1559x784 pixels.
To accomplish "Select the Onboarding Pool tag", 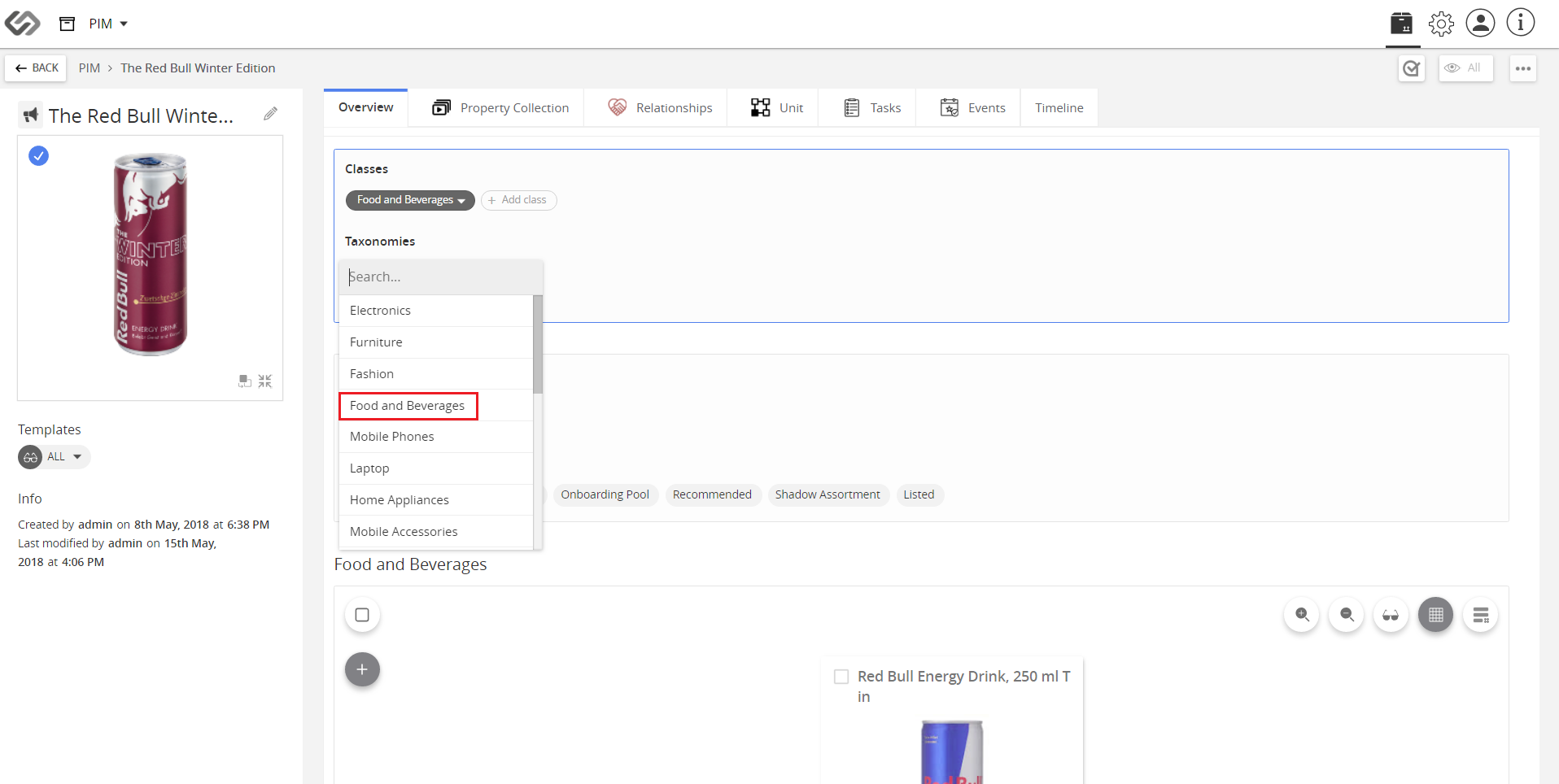I will (605, 494).
